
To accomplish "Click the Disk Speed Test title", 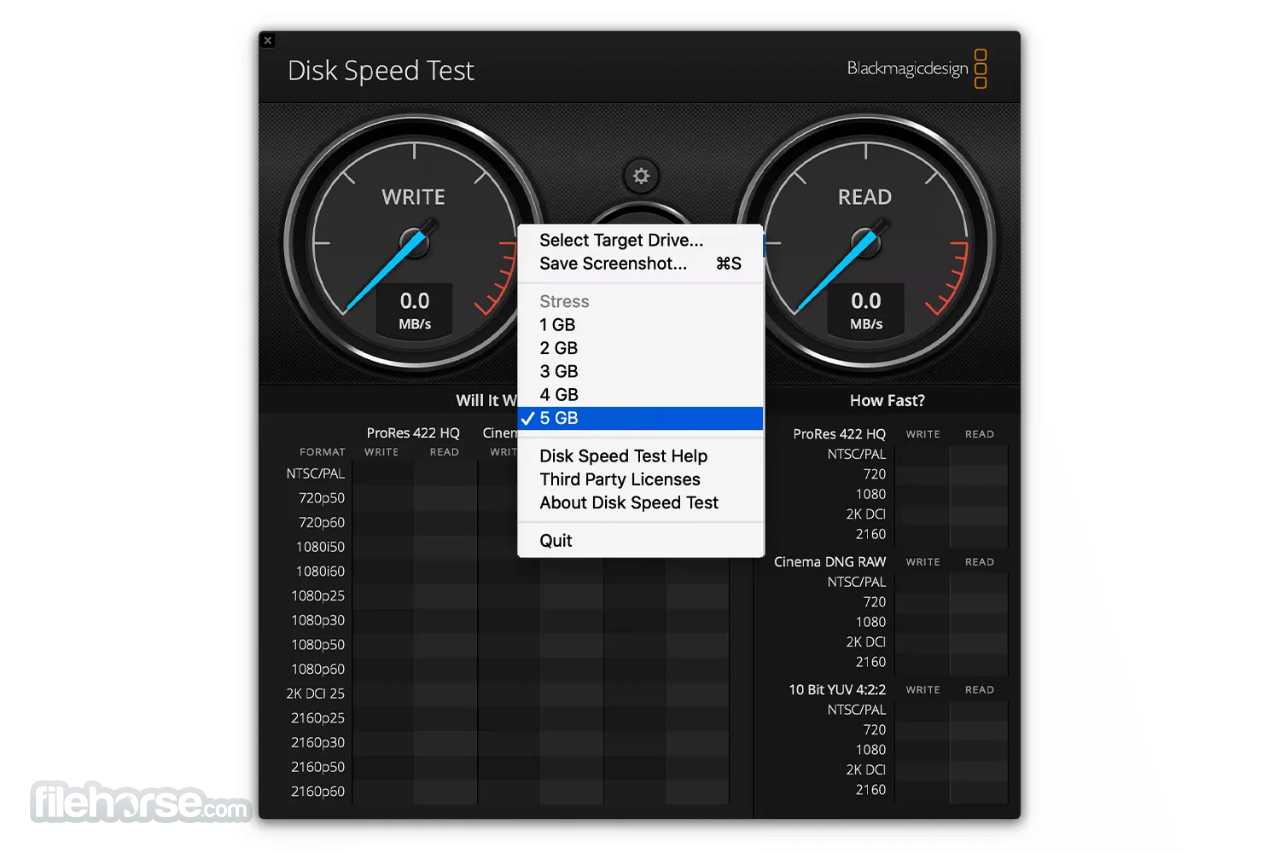I will [381, 71].
